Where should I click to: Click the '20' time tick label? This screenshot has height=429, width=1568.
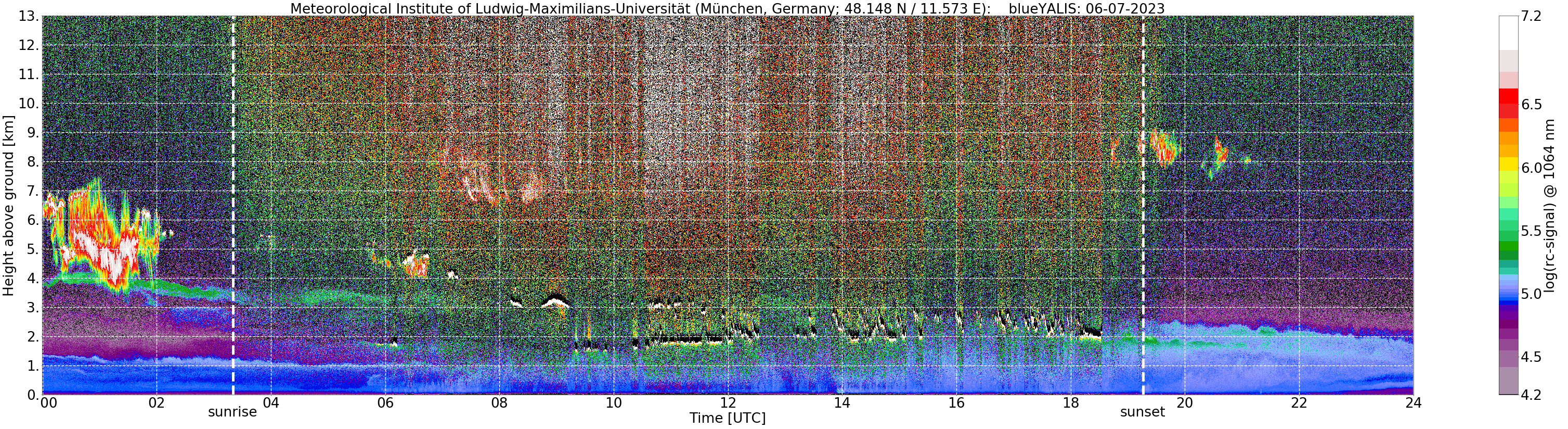[x=1185, y=403]
